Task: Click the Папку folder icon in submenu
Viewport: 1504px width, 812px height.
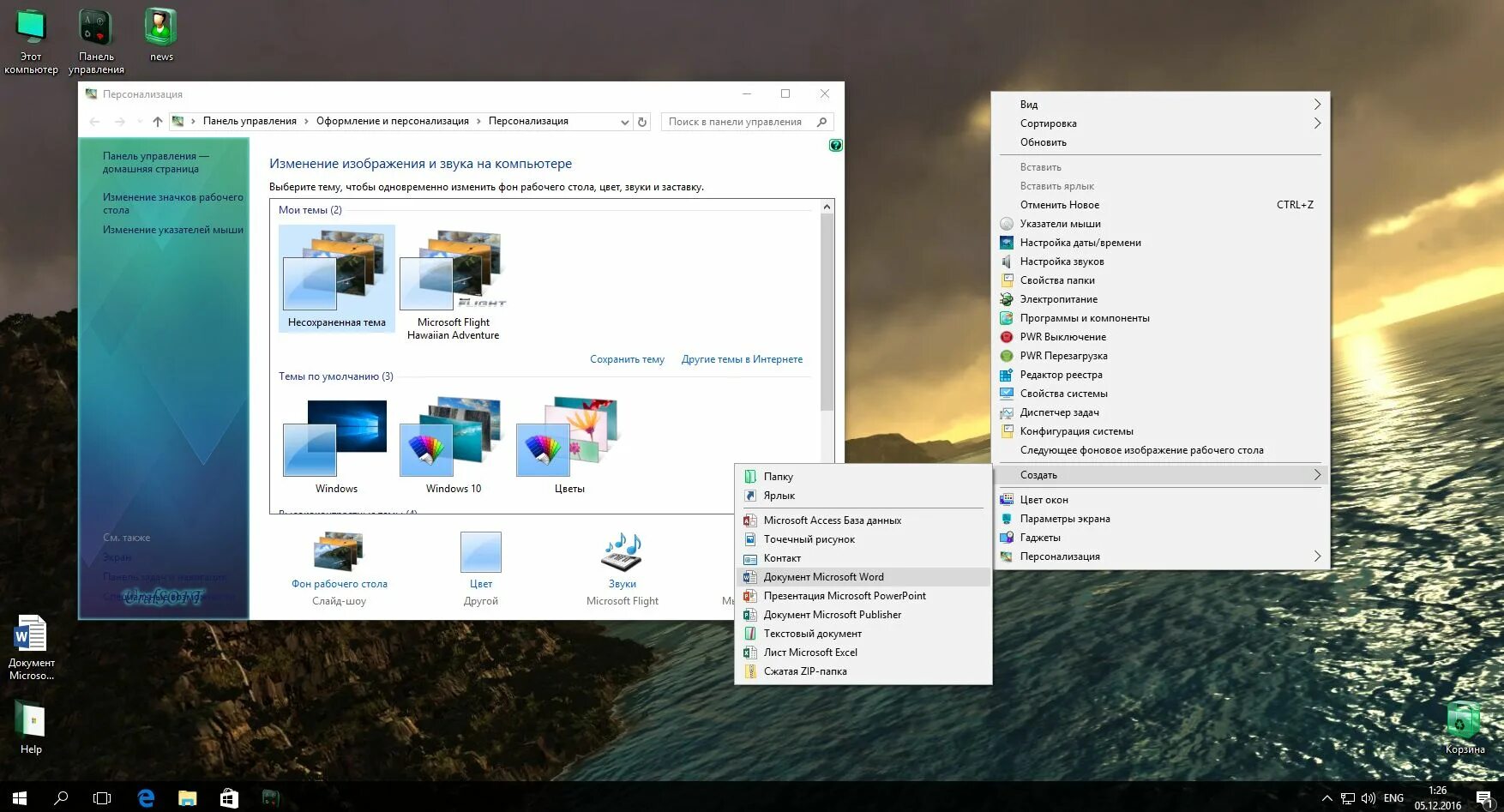Action: [750, 477]
